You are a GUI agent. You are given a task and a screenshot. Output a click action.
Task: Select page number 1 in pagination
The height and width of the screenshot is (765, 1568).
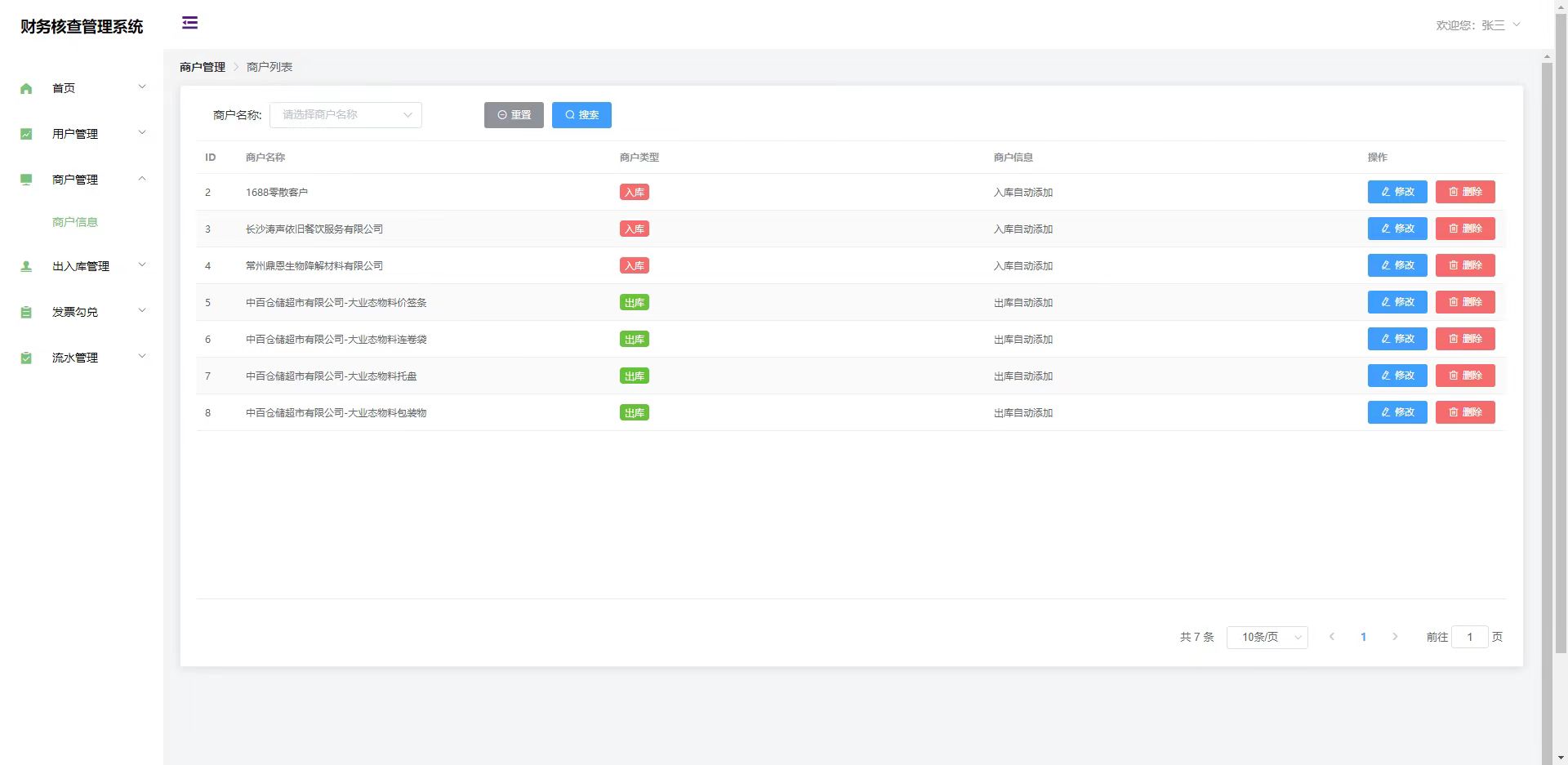(x=1363, y=637)
